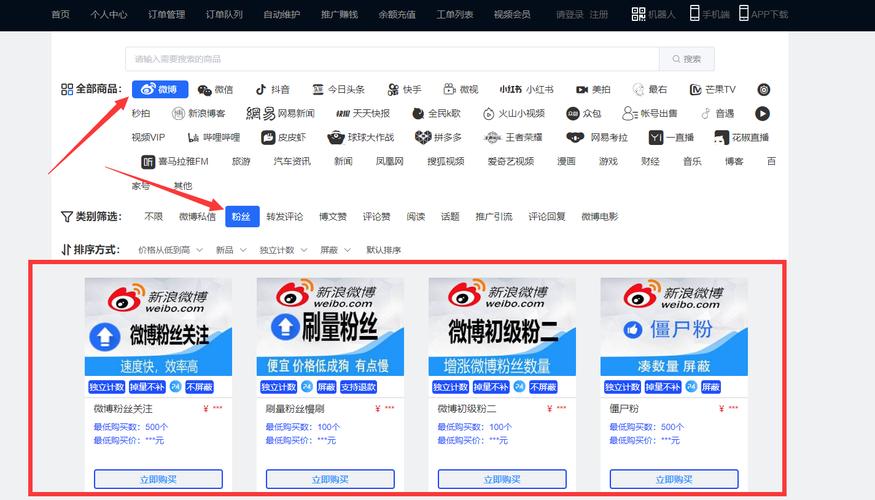Screen dimensions: 875x500
Task: Open the 微视 platform category
Action: tap(461, 89)
